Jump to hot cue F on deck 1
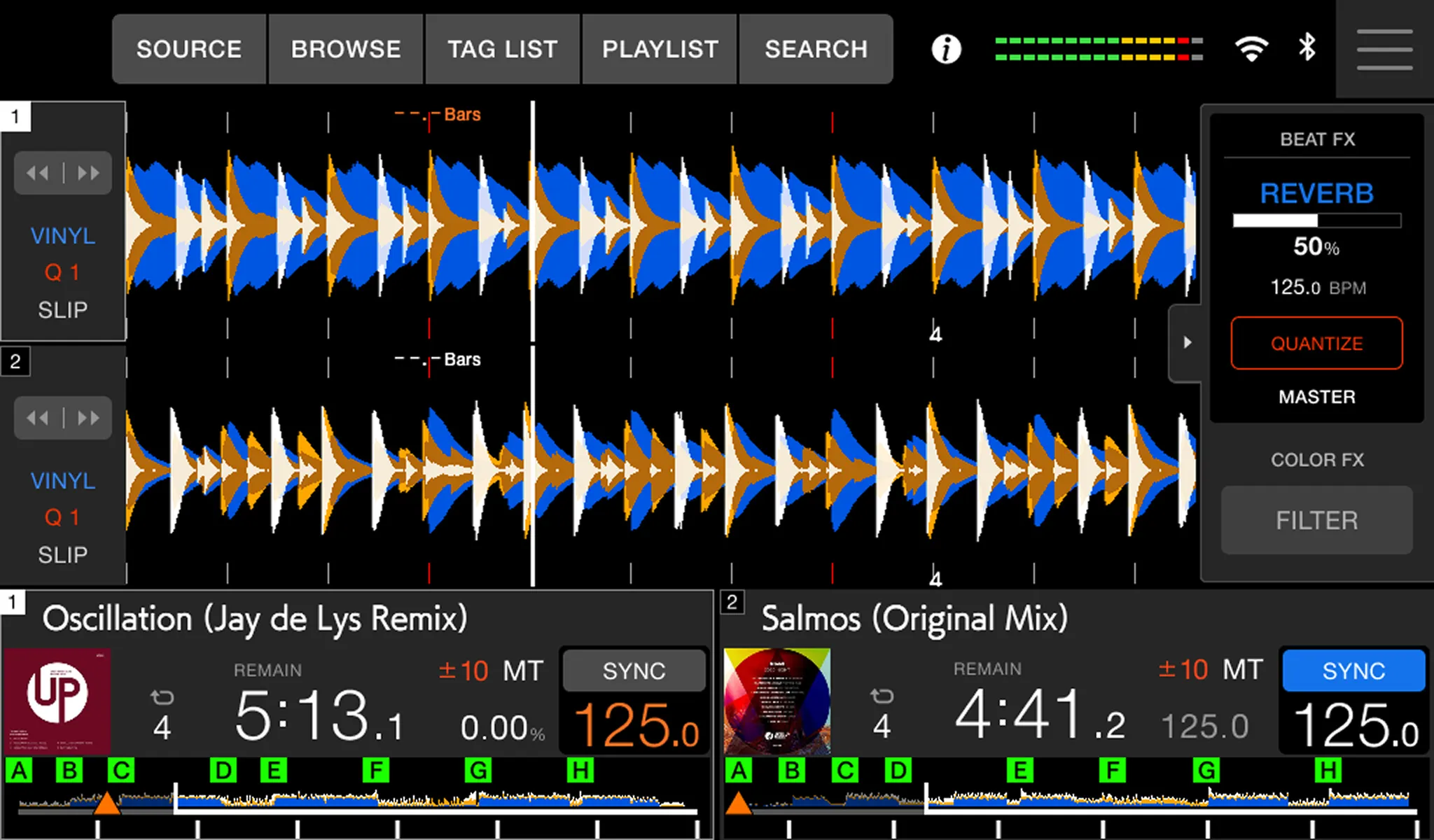The height and width of the screenshot is (840, 1434). [x=376, y=771]
